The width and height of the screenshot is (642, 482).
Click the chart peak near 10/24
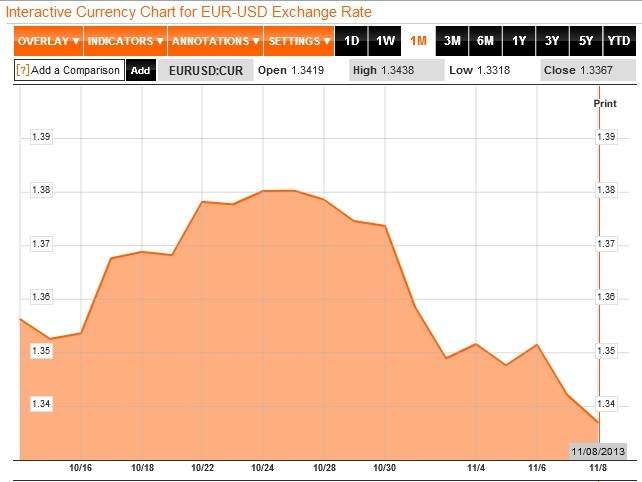(264, 190)
